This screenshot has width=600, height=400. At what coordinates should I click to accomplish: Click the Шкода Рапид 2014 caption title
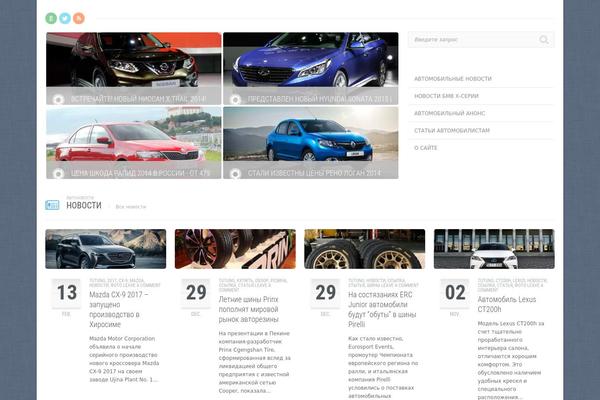[x=140, y=173]
